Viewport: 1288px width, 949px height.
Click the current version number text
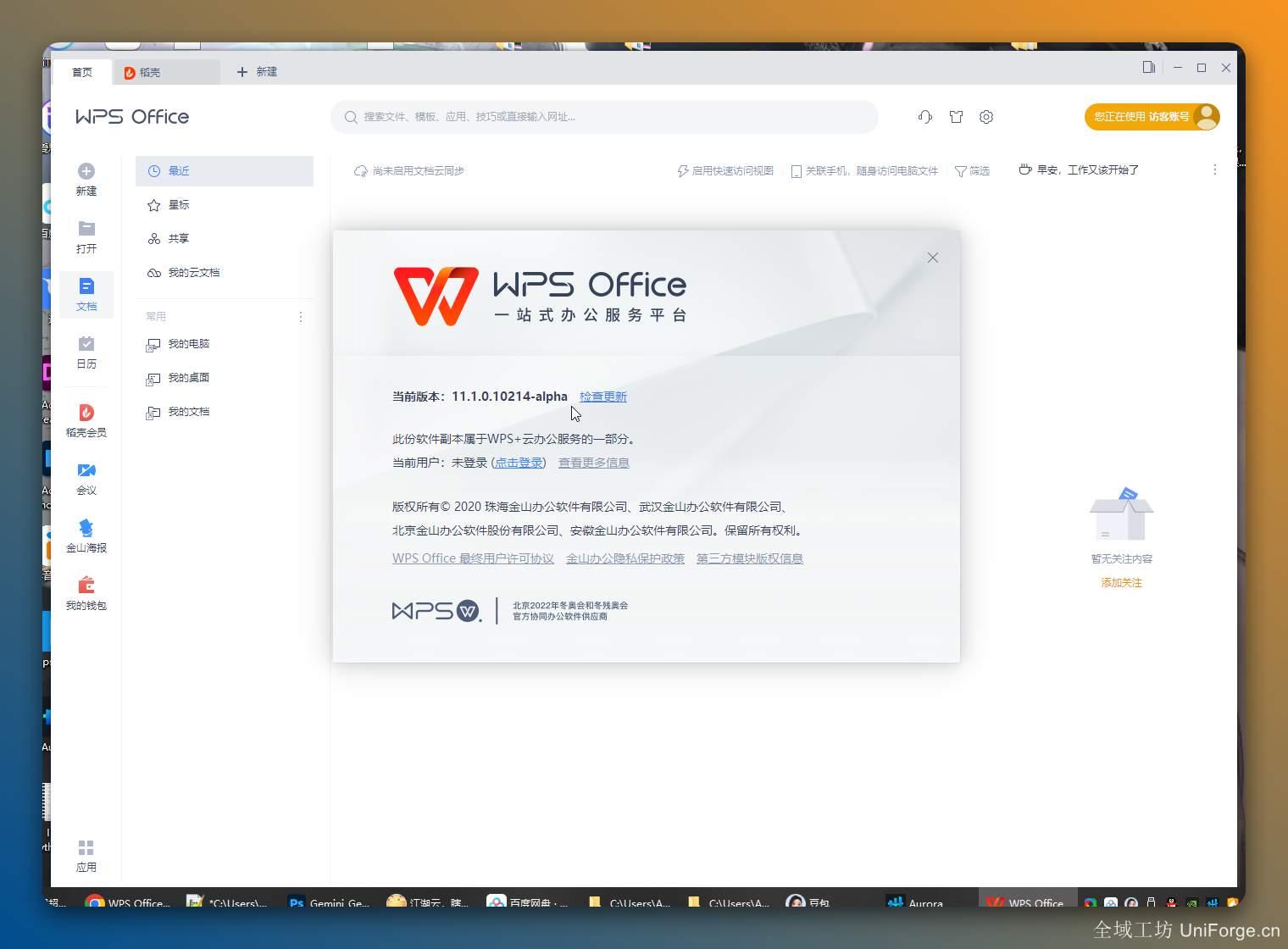[509, 397]
